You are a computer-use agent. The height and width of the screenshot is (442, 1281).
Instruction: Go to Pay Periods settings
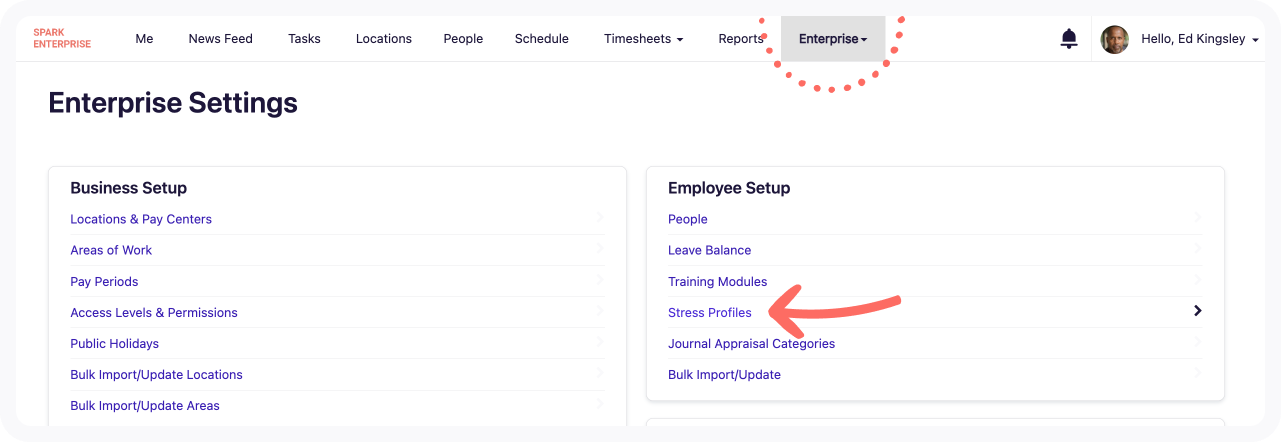coord(104,282)
